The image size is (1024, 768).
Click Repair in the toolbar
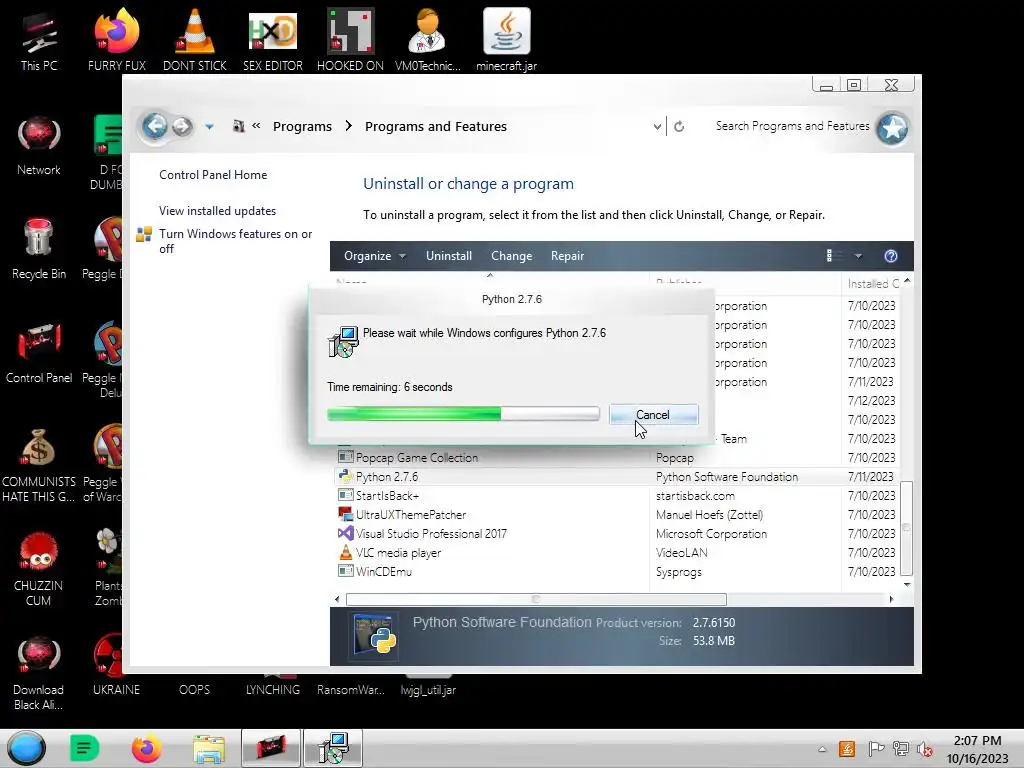[x=567, y=256]
